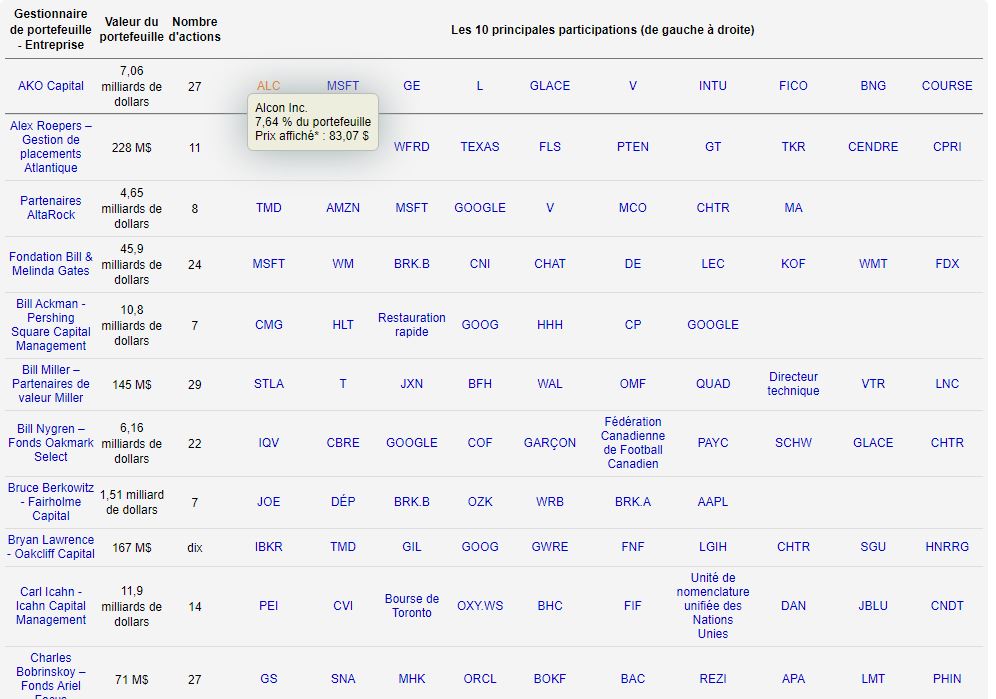Select the BRK.B holding in Fairholme row
This screenshot has height=699, width=996.
coord(411,502)
